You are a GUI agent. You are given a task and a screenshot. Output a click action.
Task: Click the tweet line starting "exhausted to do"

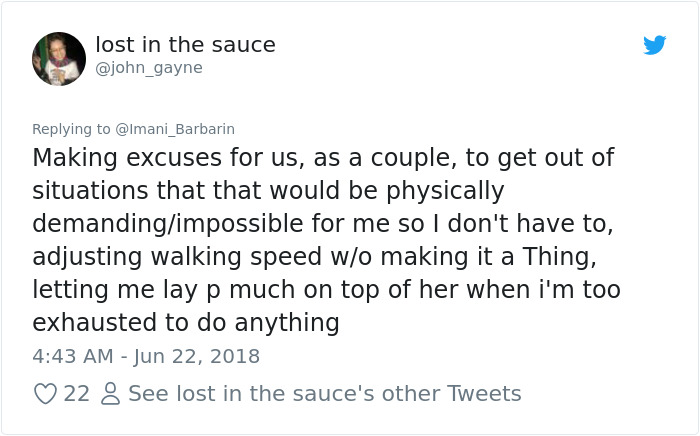point(186,323)
